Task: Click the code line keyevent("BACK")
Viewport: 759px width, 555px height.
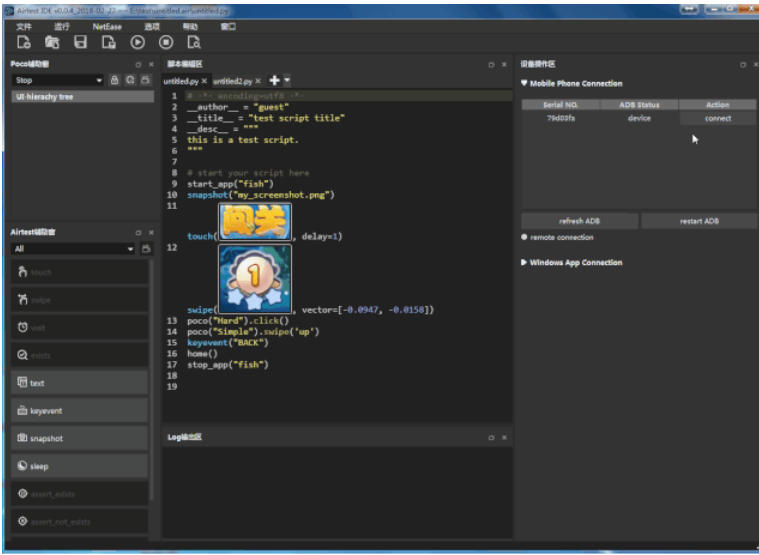Action: pos(228,343)
